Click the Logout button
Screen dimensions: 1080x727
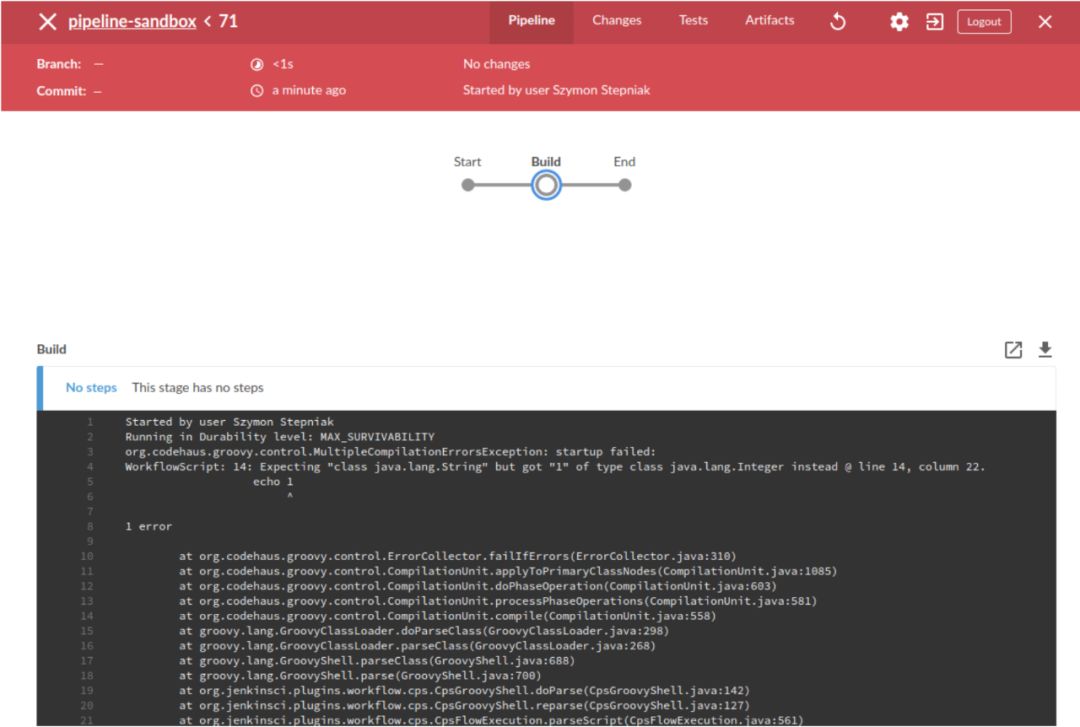point(984,22)
